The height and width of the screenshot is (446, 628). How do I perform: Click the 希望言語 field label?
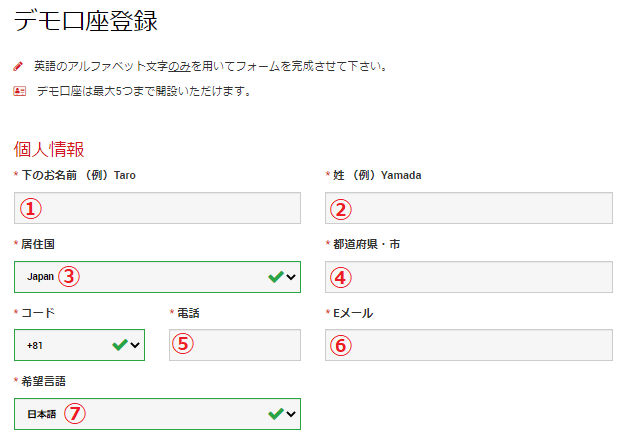(43, 382)
